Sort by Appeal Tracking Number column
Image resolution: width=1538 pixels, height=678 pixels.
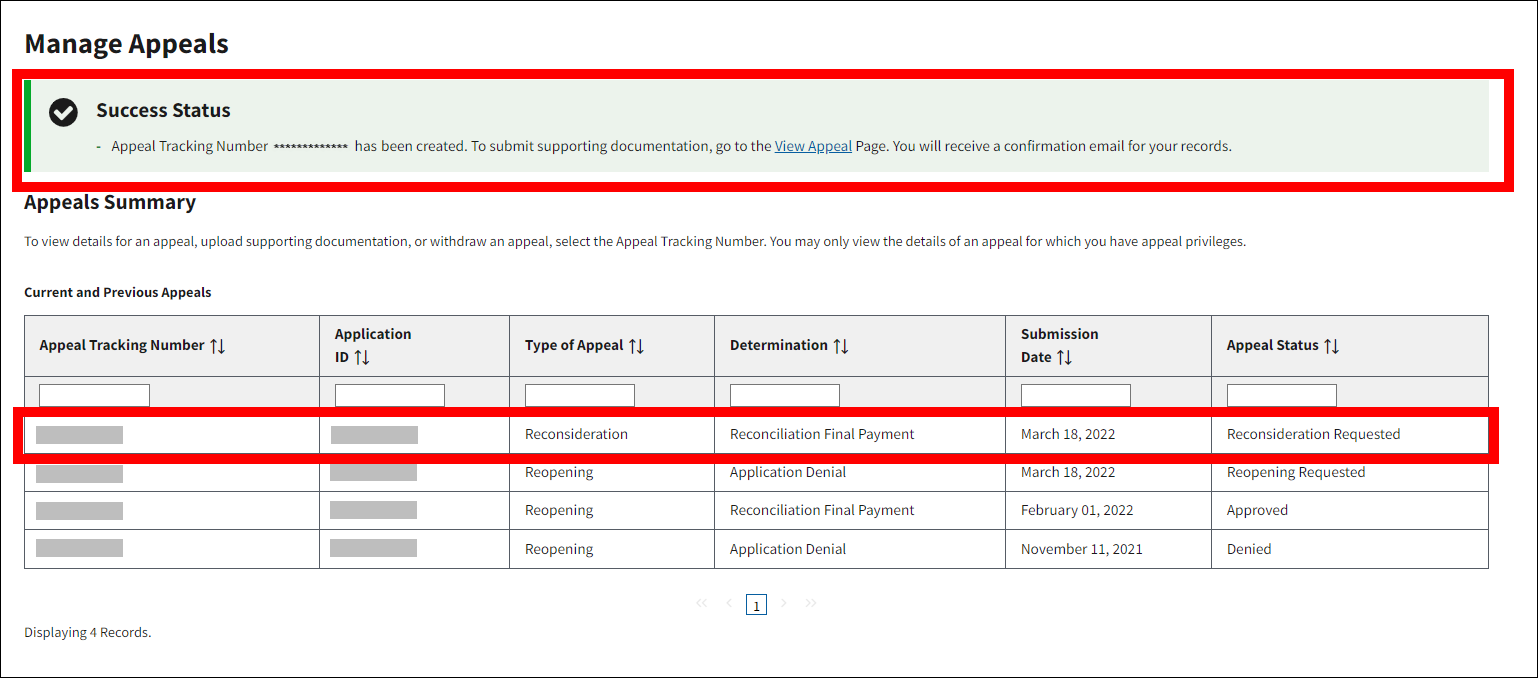pos(218,346)
